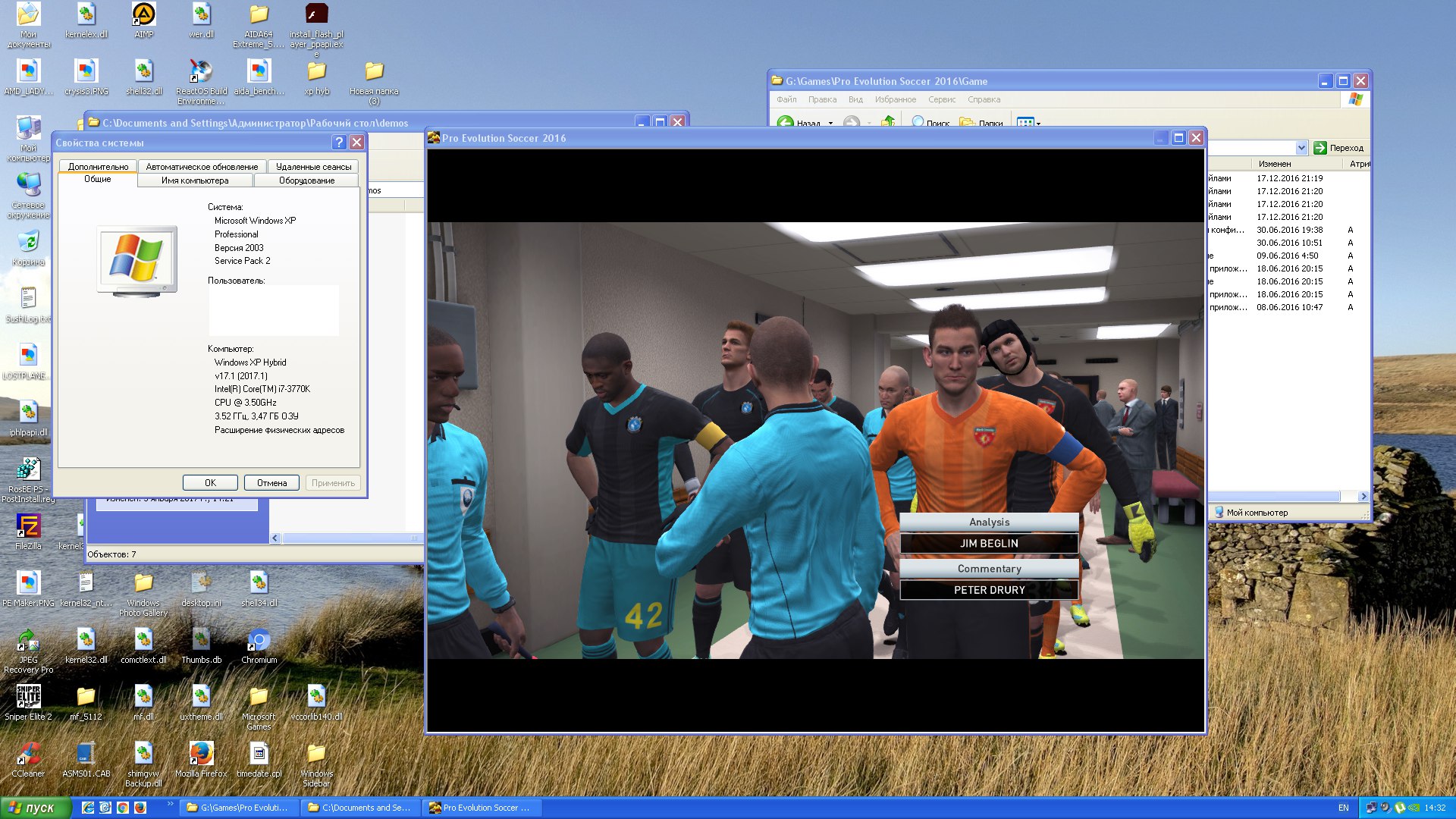Switch to G:\Games\Pro Evoluti... taskbar button
Image resolution: width=1456 pixels, height=819 pixels.
pos(240,808)
